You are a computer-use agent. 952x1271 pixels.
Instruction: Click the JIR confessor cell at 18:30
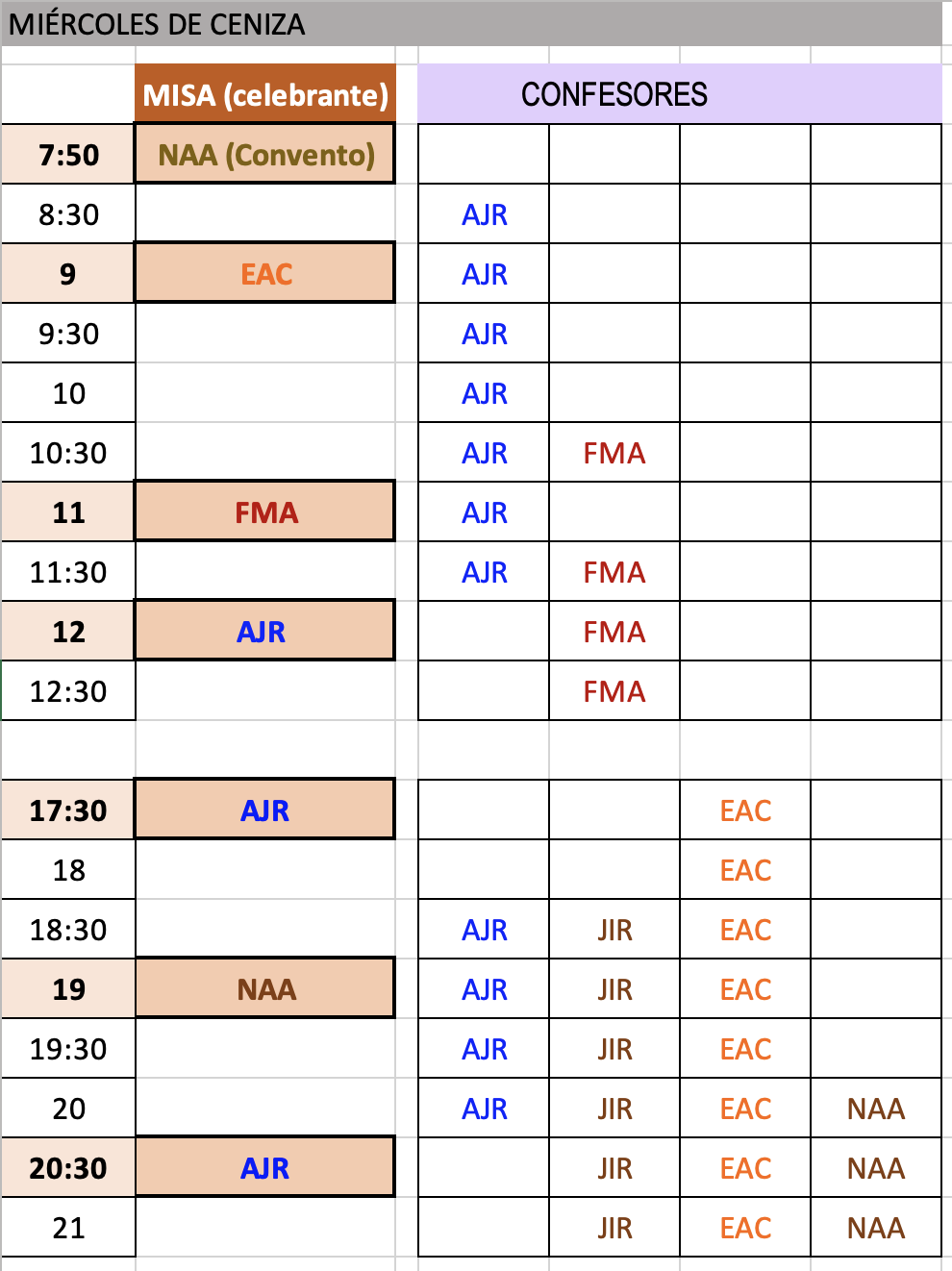(614, 930)
